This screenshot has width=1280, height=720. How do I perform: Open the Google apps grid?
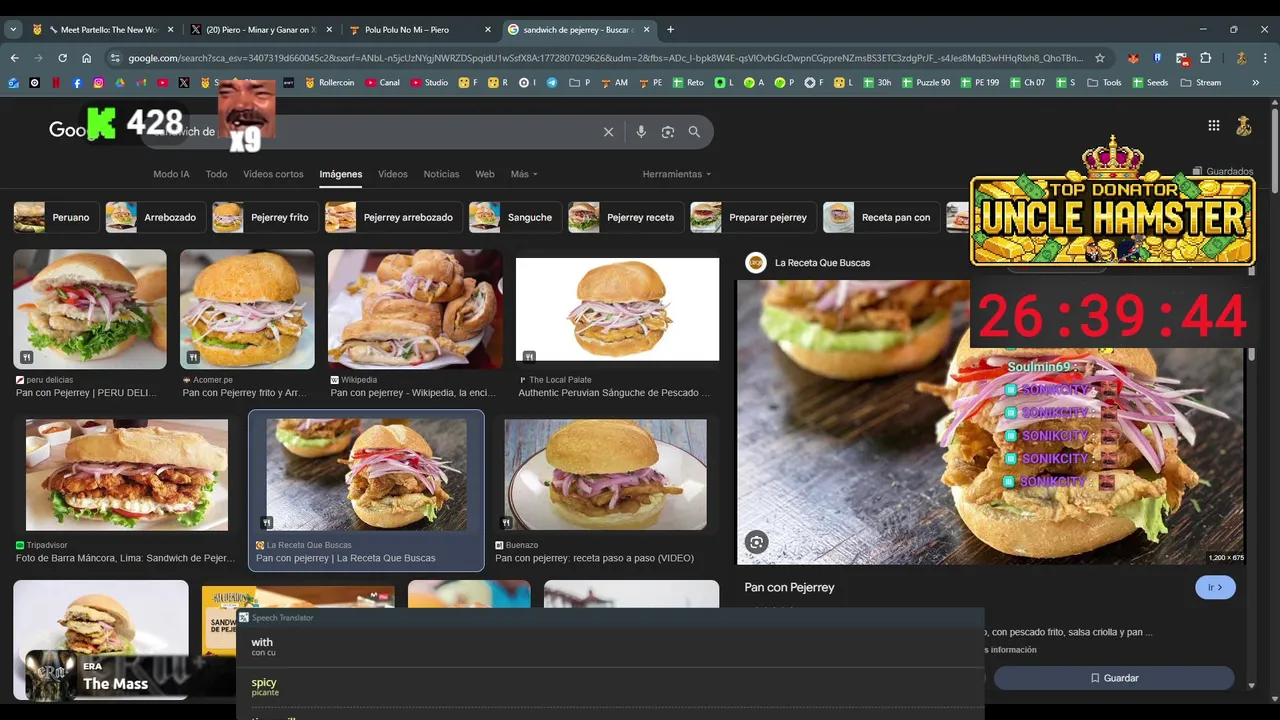(1213, 126)
